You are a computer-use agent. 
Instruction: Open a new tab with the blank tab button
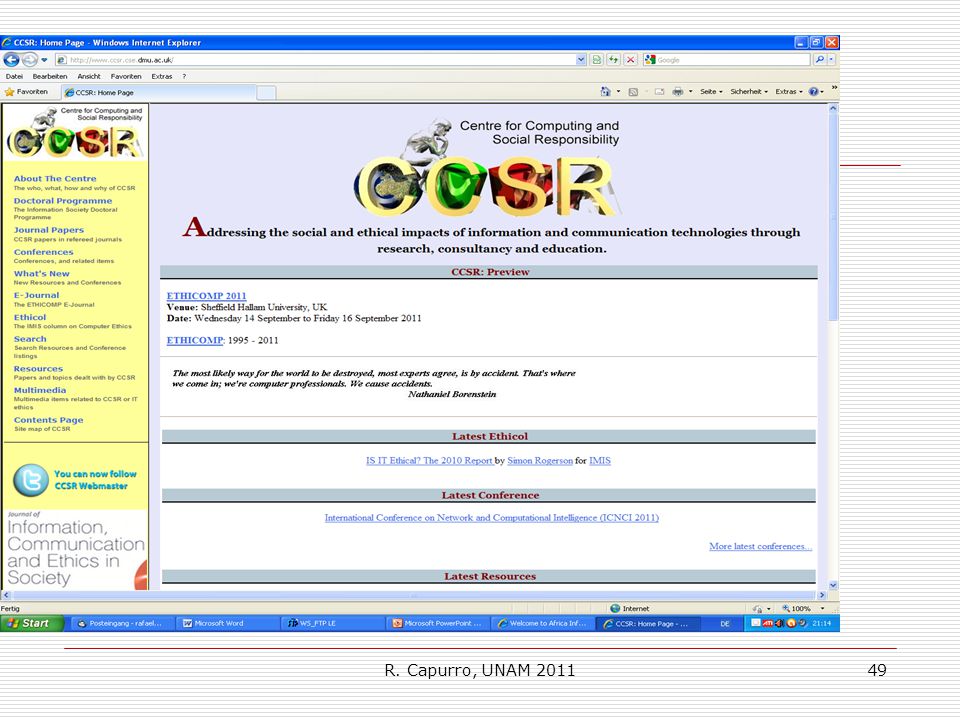pyautogui.click(x=266, y=92)
